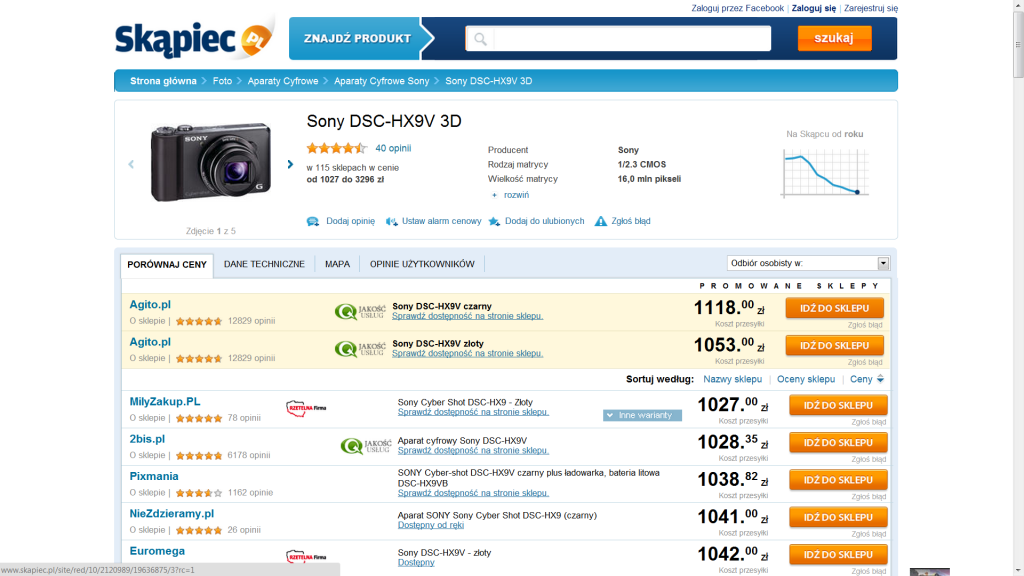
Task: Click Zarejestruj się link
Action: (x=871, y=8)
